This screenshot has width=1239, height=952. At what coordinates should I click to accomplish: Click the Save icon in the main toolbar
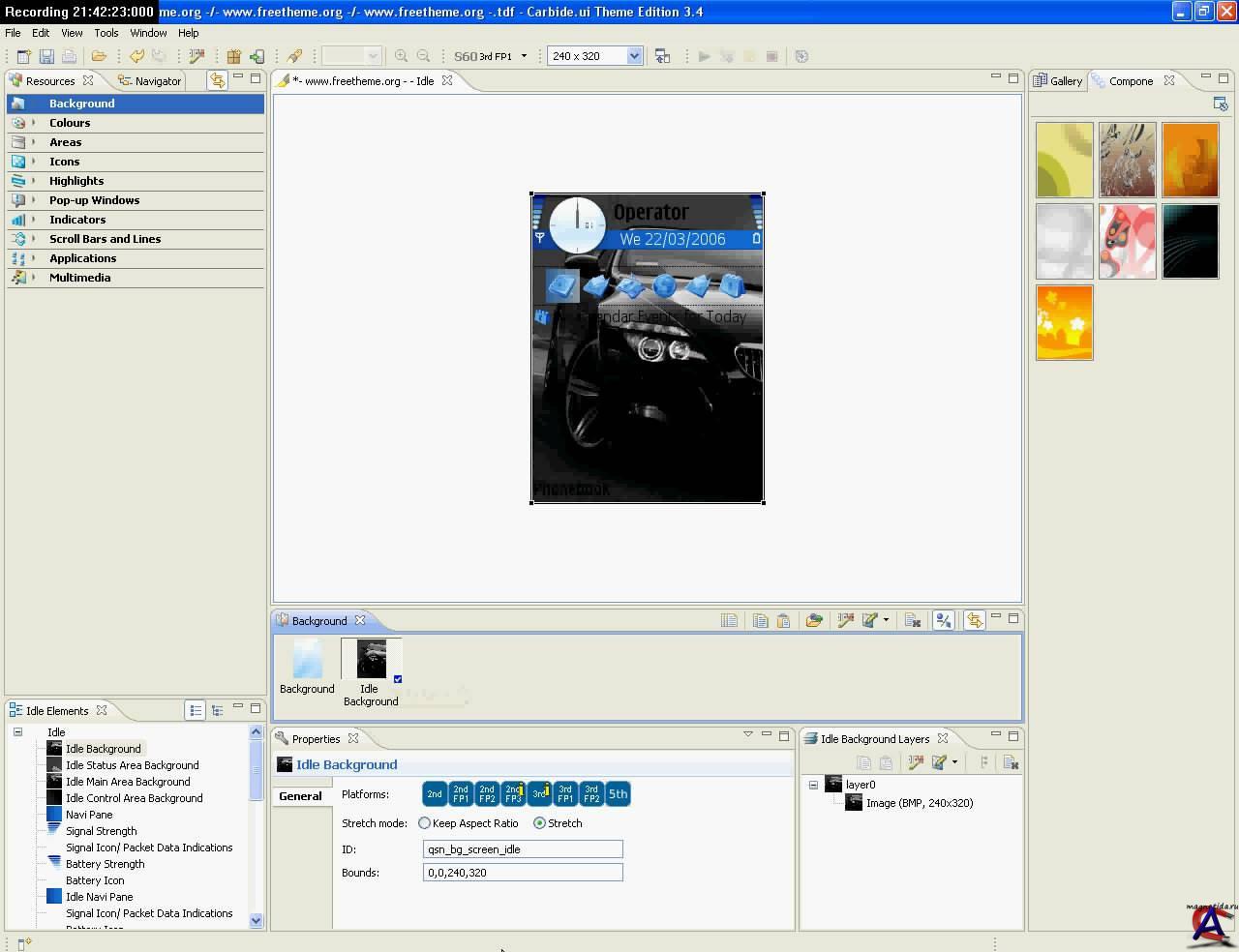coord(45,56)
